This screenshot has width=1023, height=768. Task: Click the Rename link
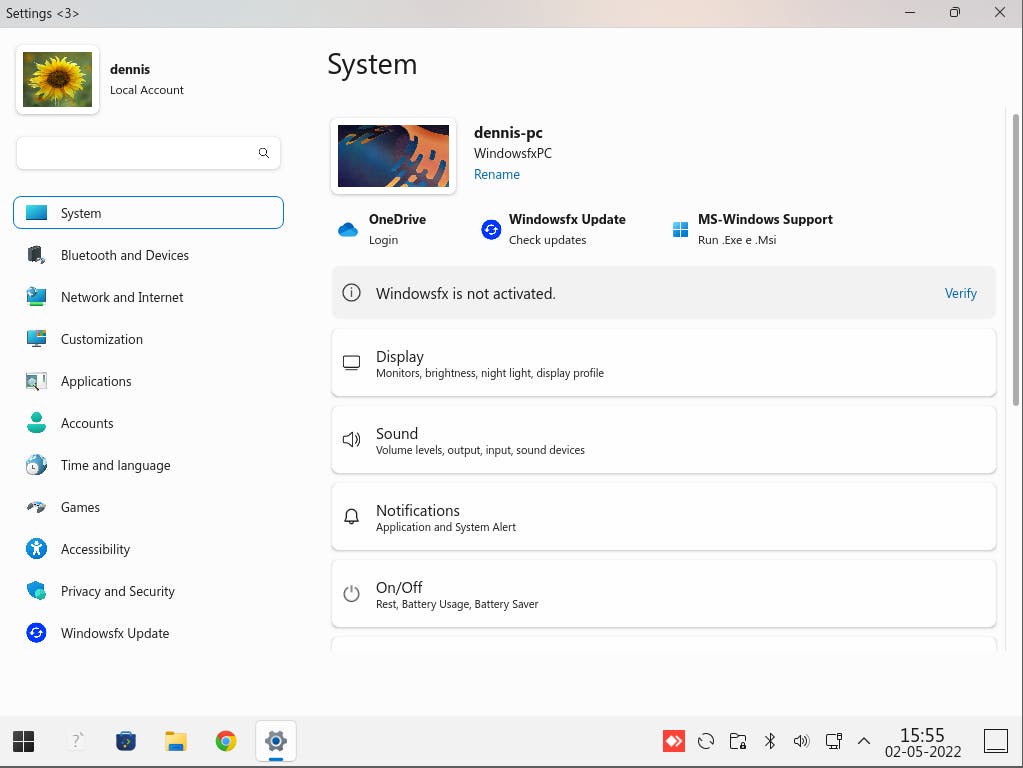497,174
